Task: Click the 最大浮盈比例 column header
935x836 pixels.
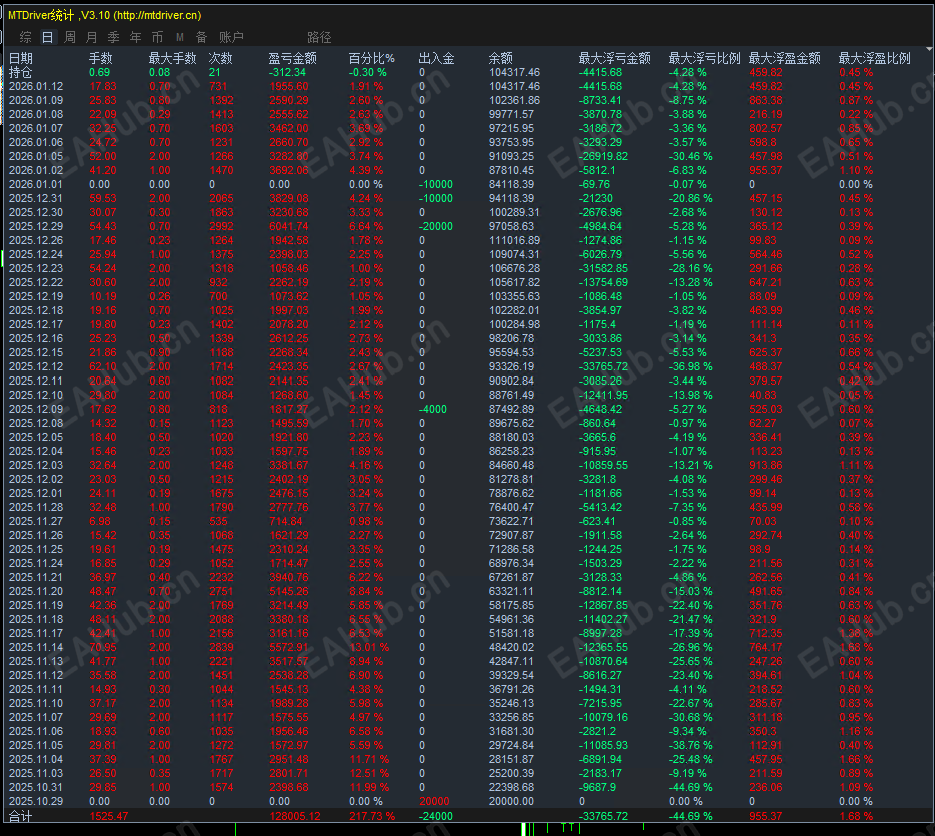Action: click(x=874, y=58)
